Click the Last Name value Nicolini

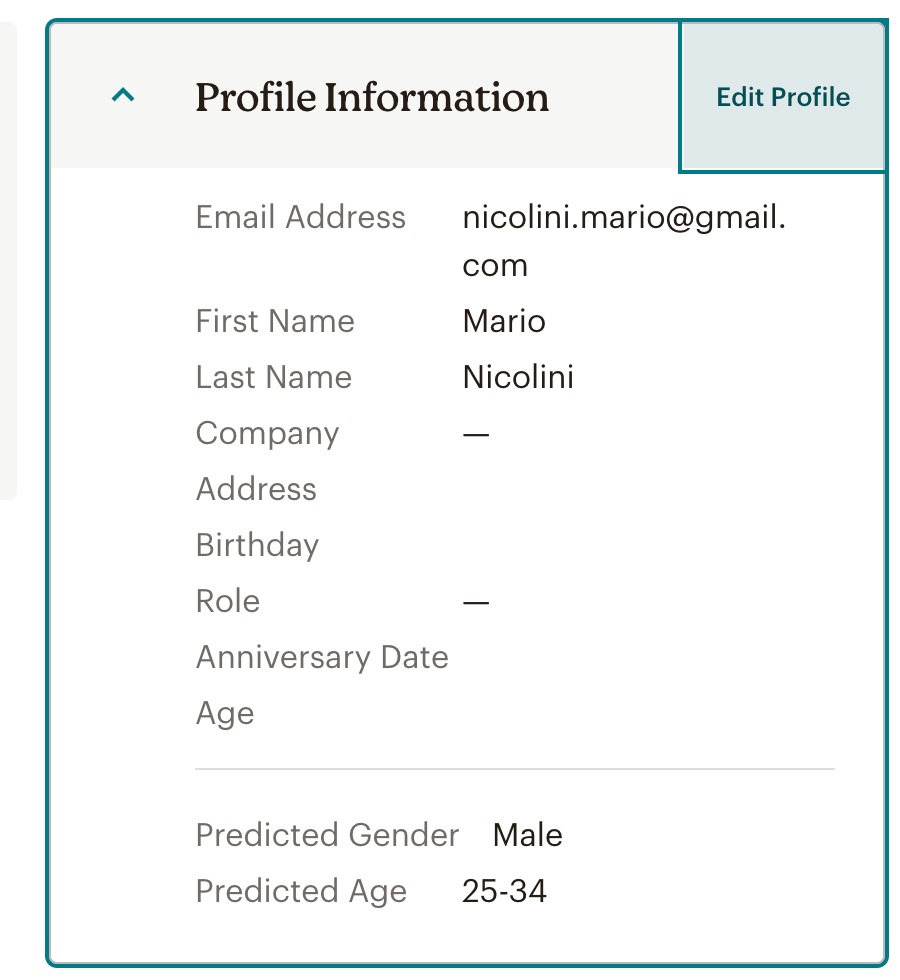[518, 377]
